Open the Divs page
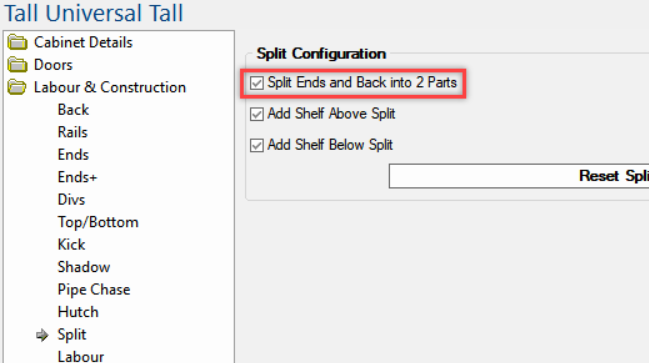 (x=72, y=200)
